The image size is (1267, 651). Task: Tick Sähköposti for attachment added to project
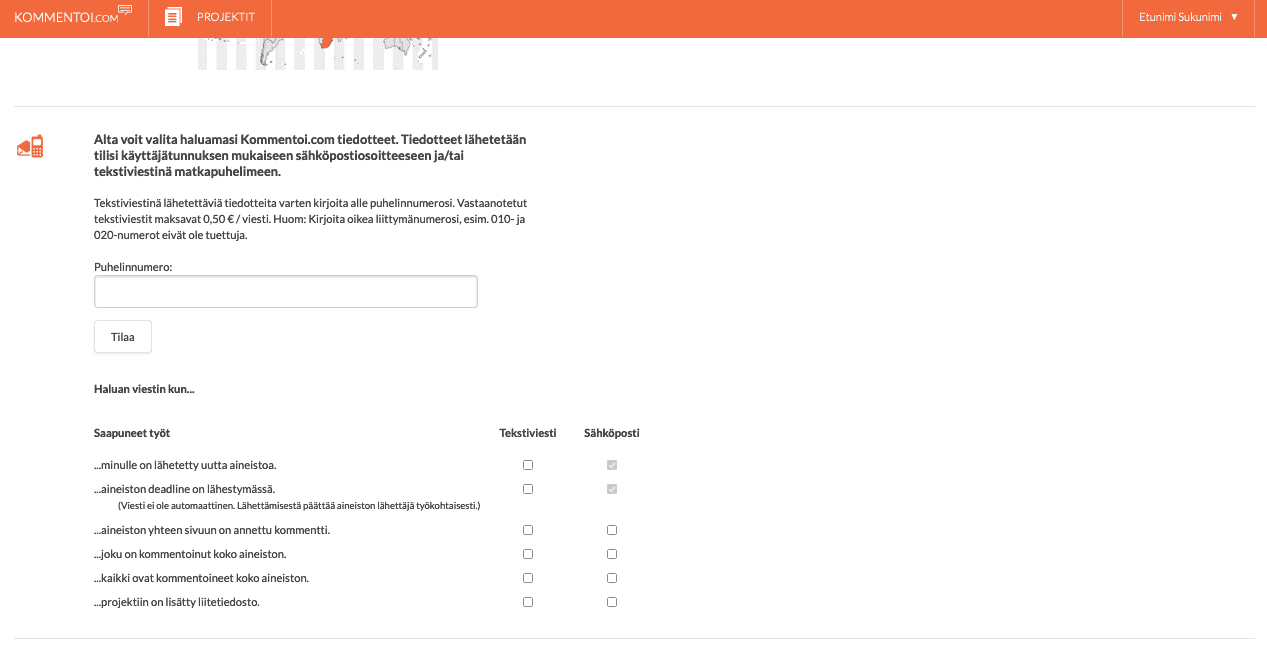tap(612, 602)
